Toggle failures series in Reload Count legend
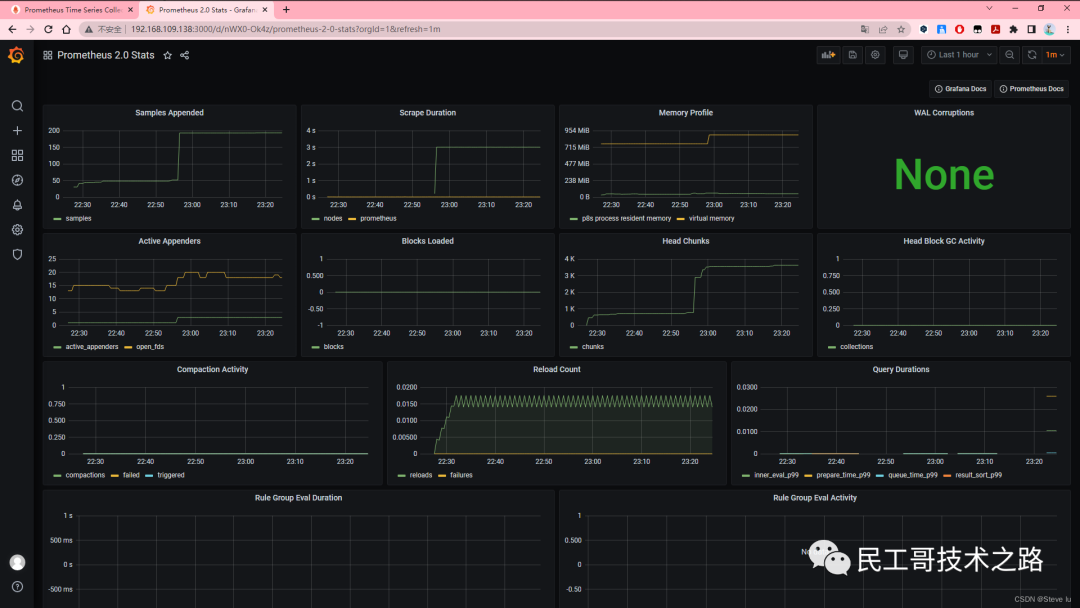 tap(461, 475)
